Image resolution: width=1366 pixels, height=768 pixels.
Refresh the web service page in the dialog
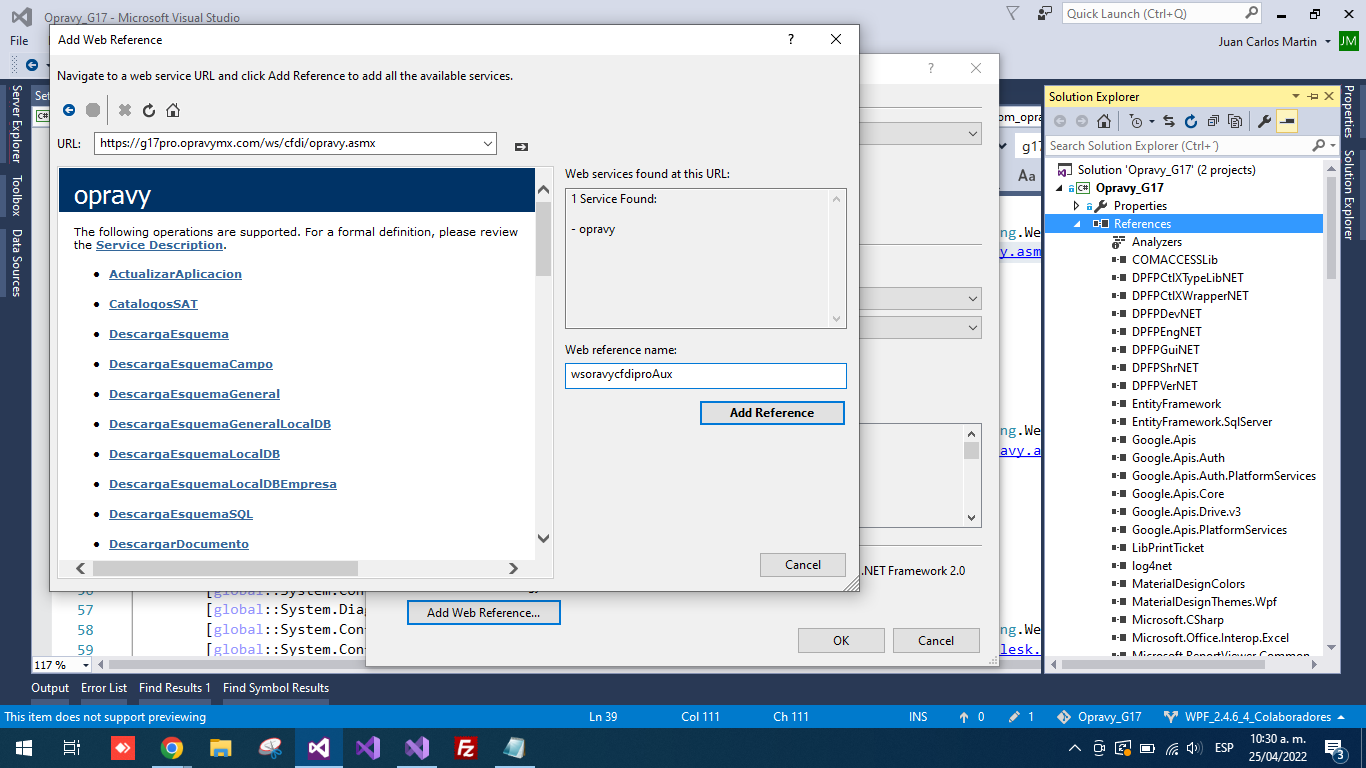[x=149, y=110]
